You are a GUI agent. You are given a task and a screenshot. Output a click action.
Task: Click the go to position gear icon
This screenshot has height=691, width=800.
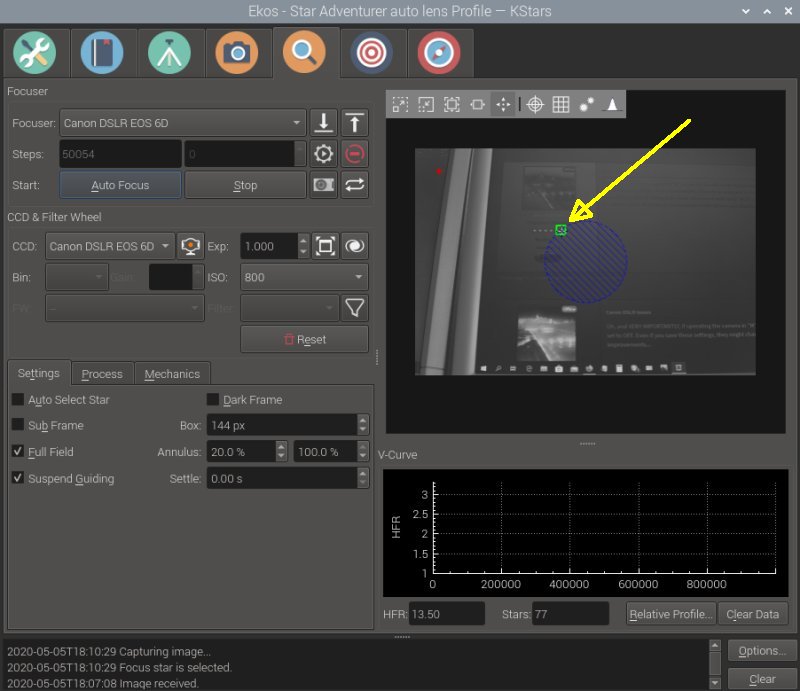click(x=323, y=154)
